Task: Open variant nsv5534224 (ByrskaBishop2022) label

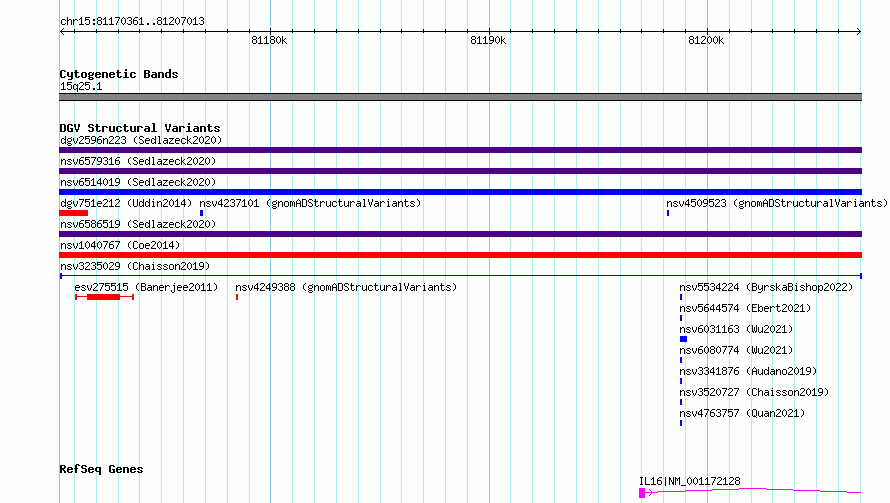Action: click(x=766, y=287)
